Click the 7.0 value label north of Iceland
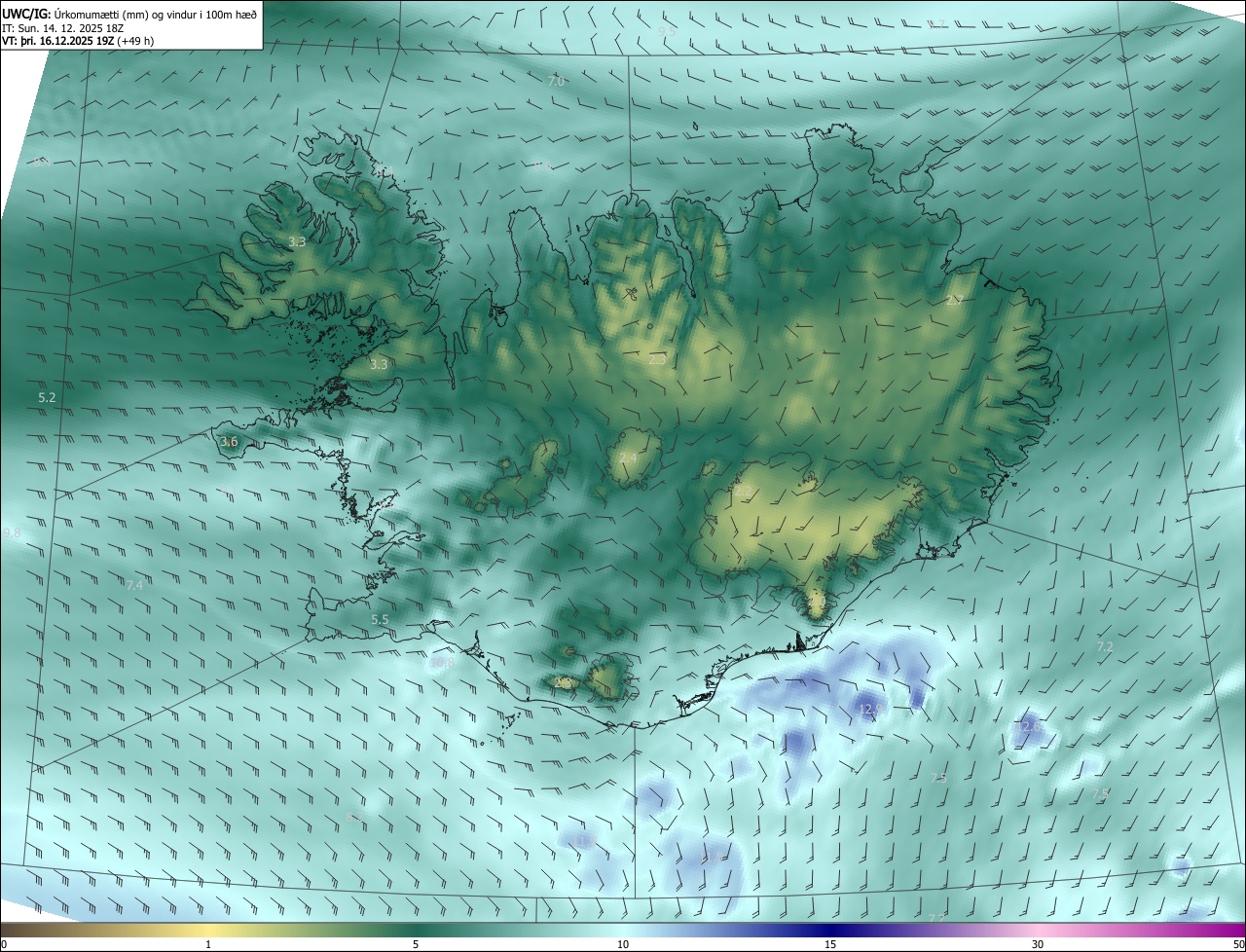Image resolution: width=1246 pixels, height=952 pixels. (x=556, y=82)
